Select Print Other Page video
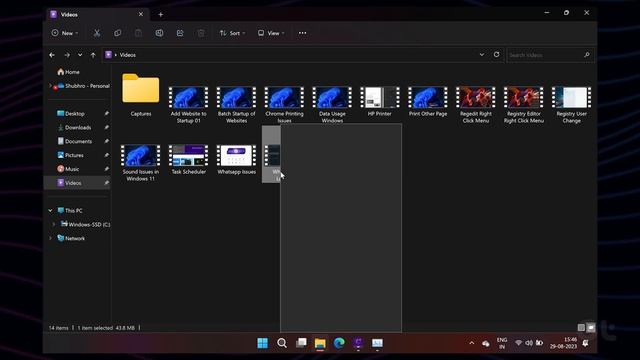This screenshot has width=640, height=360. click(x=428, y=101)
